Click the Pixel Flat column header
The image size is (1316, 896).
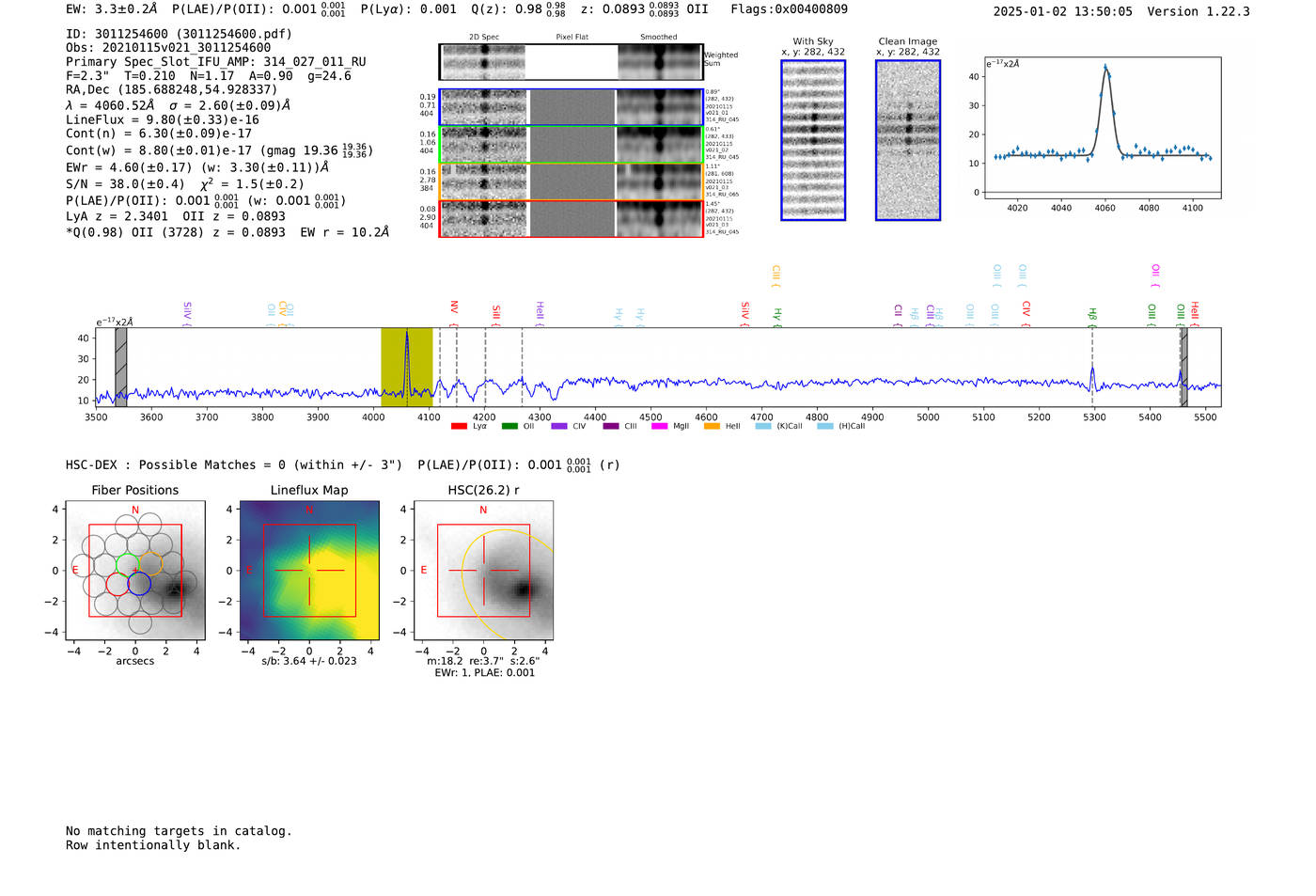(572, 38)
